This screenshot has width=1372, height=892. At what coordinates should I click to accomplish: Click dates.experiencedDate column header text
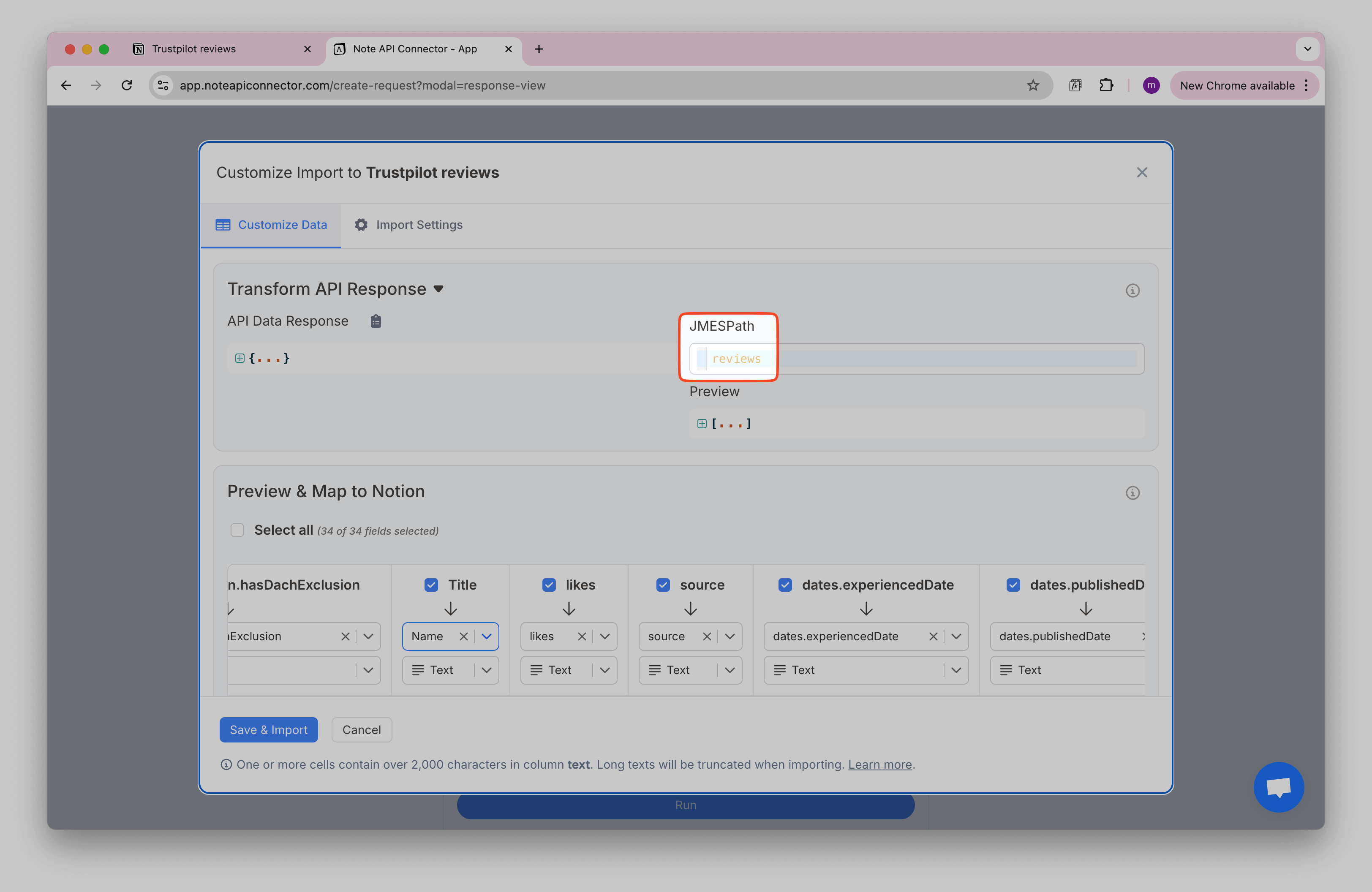(x=877, y=585)
